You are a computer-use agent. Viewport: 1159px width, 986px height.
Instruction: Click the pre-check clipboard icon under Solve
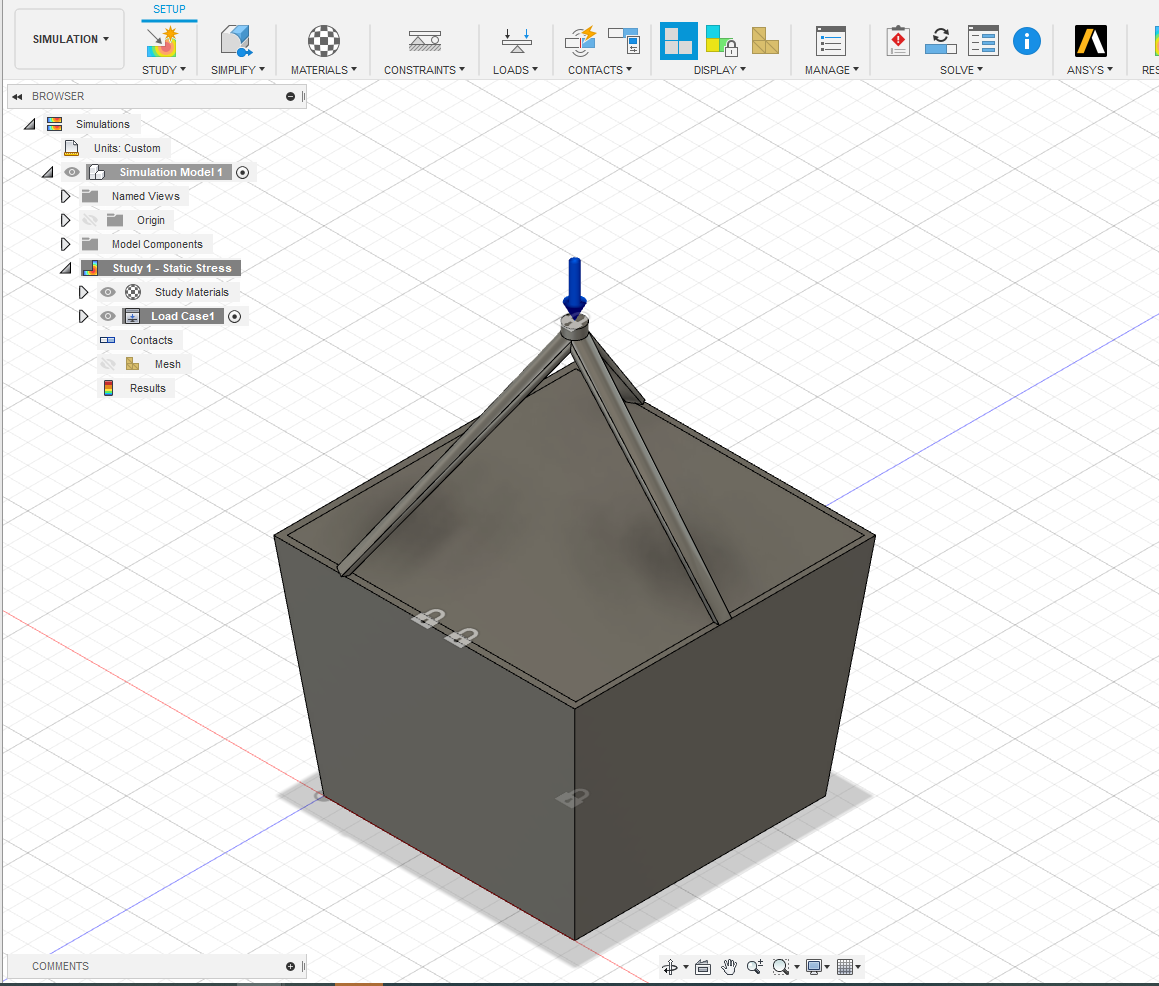tap(898, 41)
